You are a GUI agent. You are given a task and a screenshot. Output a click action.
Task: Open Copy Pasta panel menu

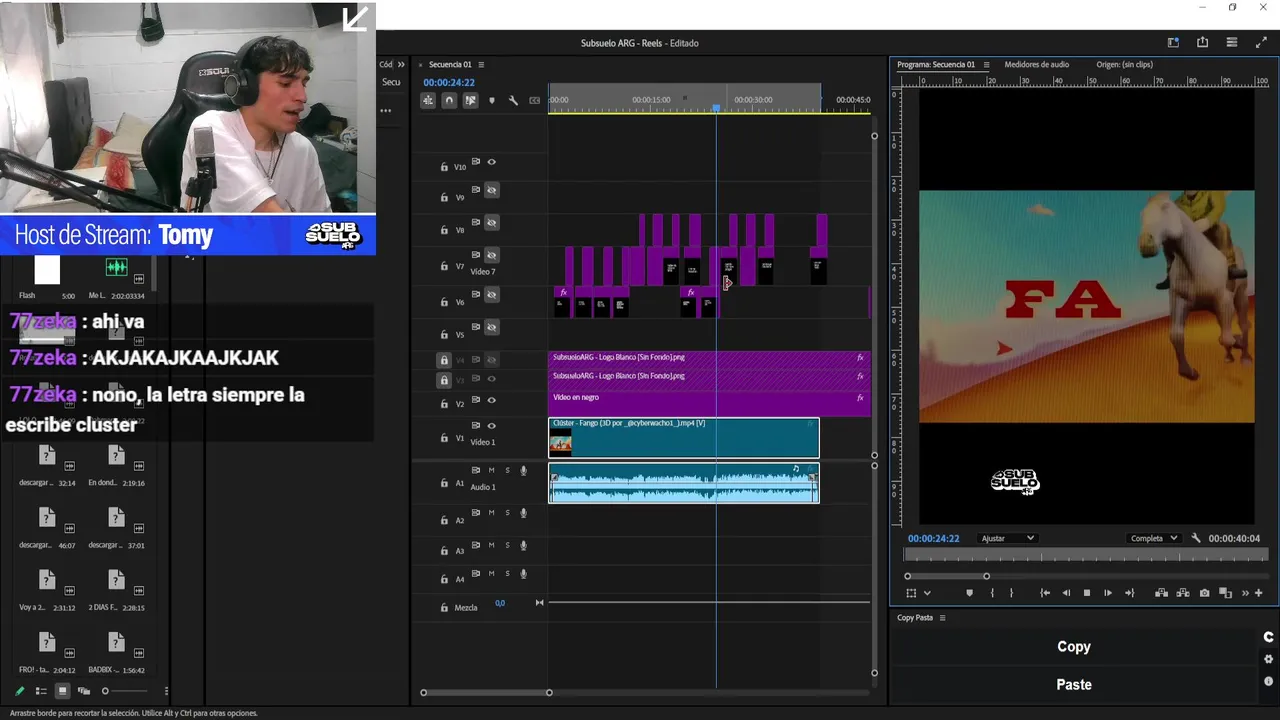tap(942, 618)
